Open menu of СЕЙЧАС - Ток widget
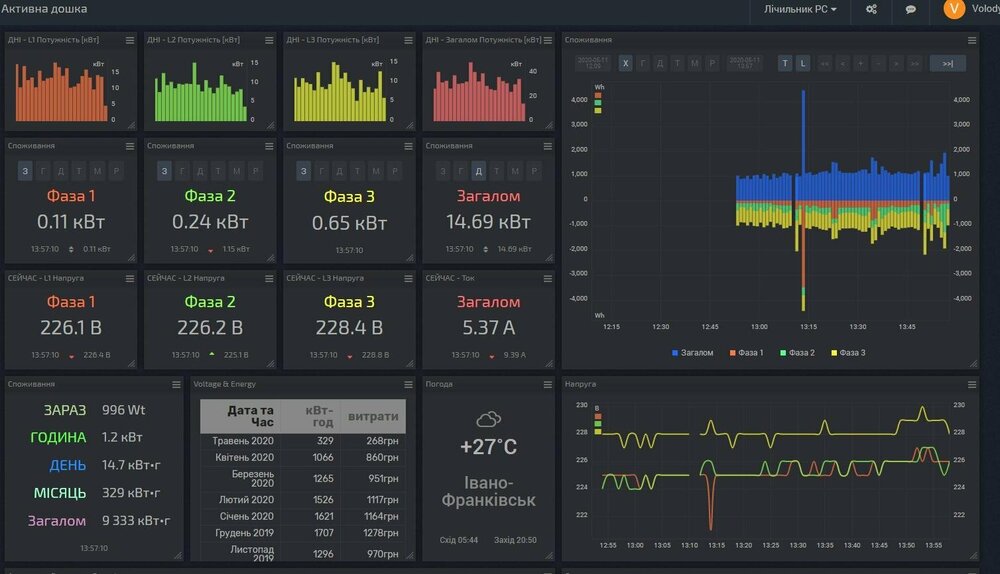Image resolution: width=1000 pixels, height=574 pixels. [547, 277]
